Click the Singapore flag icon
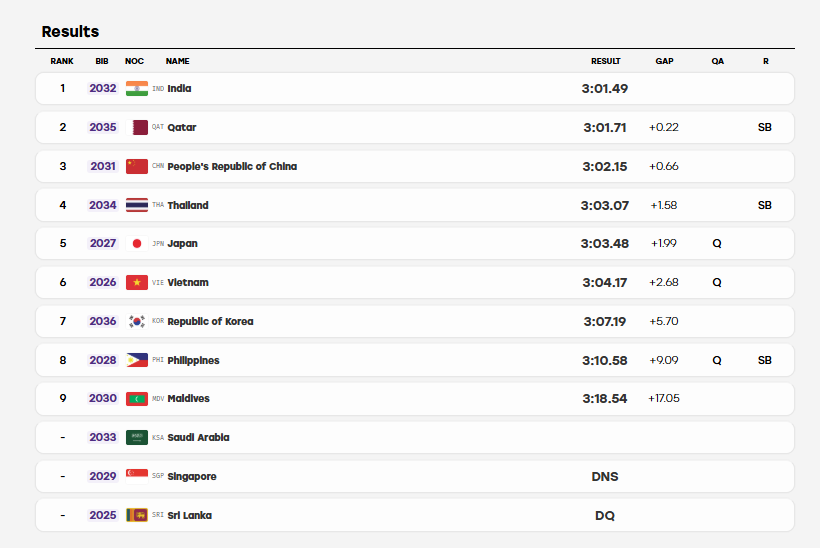This screenshot has height=548, width=820. [136, 476]
